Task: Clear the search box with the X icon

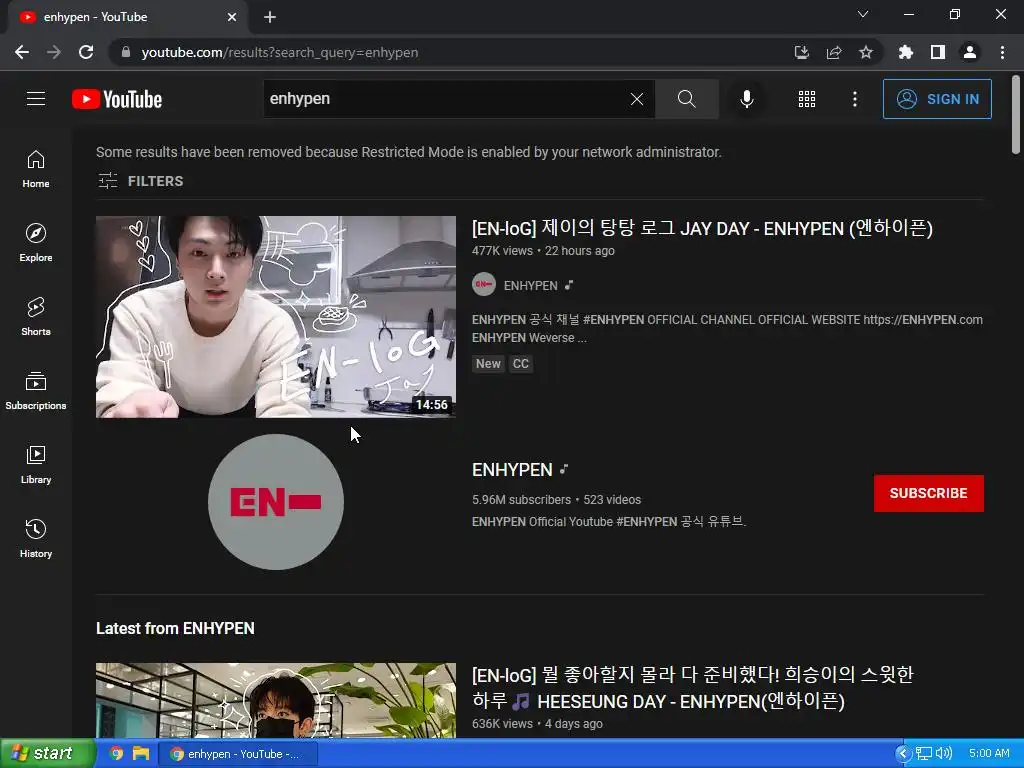Action: (x=637, y=99)
